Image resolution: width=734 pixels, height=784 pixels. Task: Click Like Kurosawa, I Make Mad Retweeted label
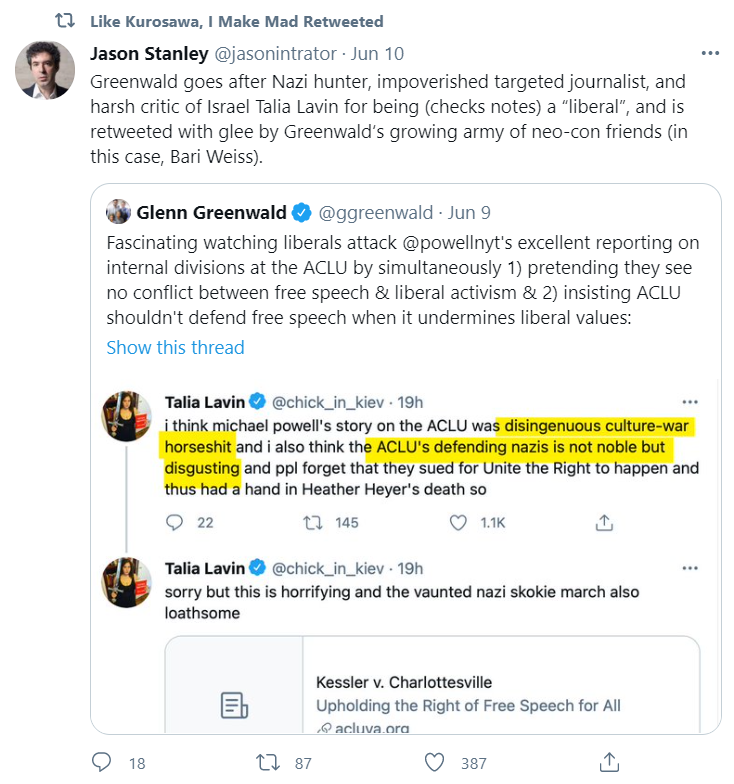coord(236,22)
